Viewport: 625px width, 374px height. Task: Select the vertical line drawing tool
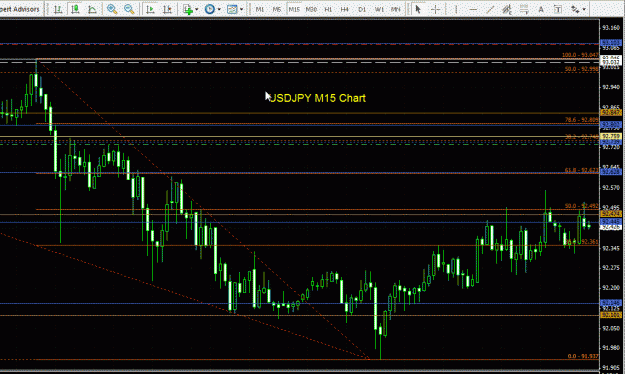point(456,9)
